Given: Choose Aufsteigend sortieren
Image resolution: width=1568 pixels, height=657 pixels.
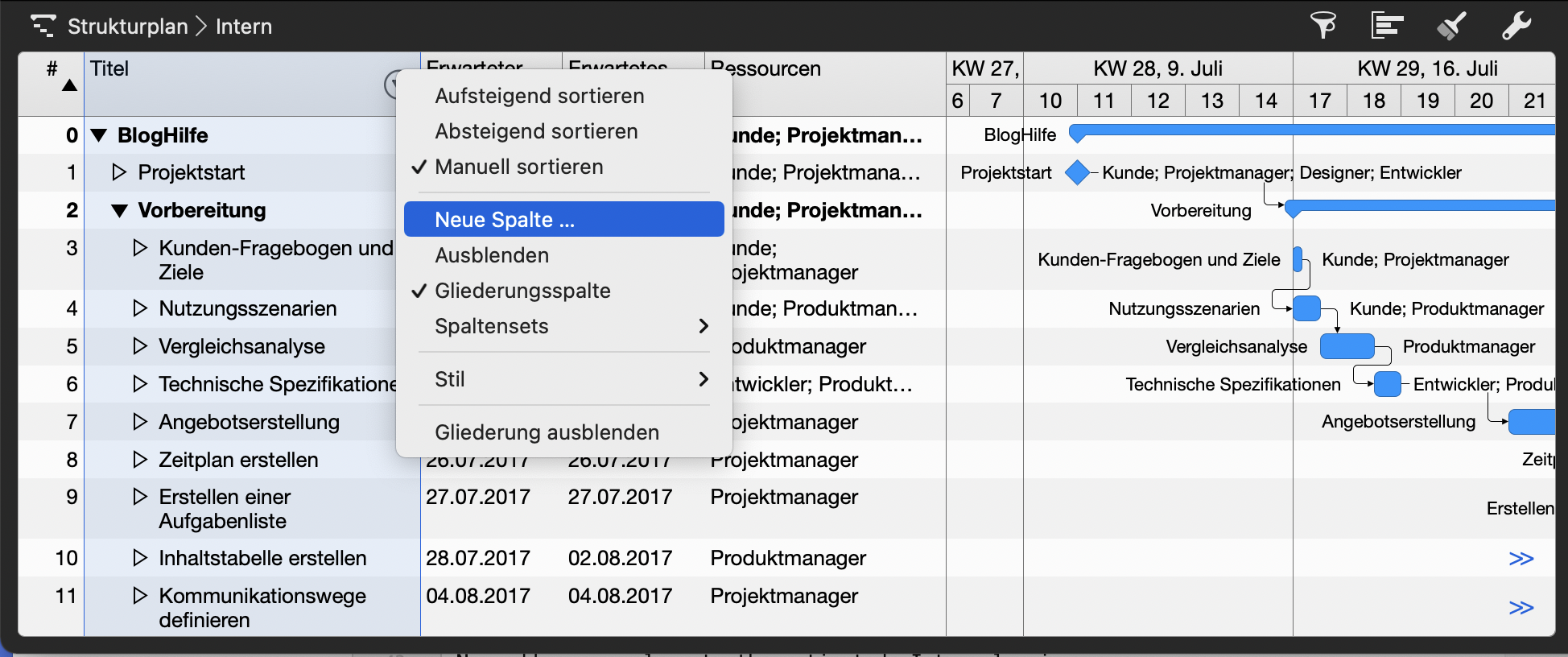Looking at the screenshot, I should tap(539, 96).
